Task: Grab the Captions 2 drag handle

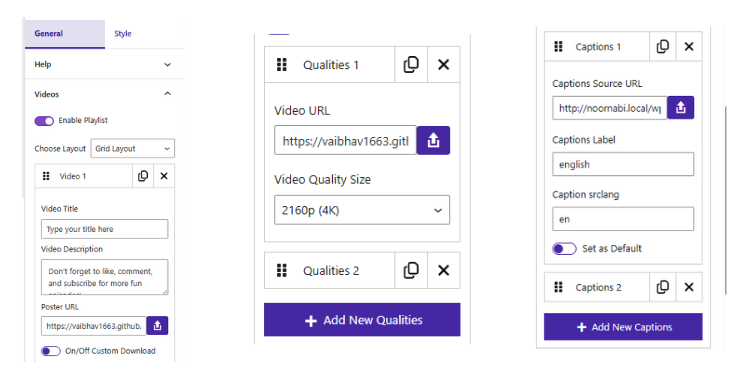Action: 558,287
